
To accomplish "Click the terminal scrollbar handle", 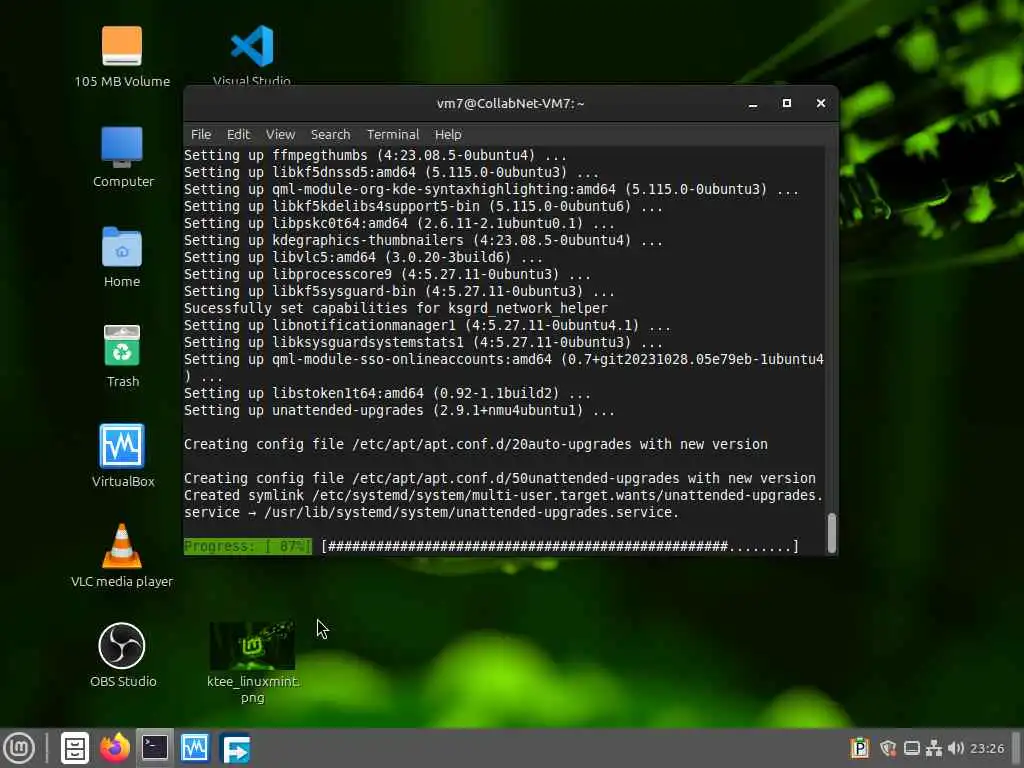I will (x=831, y=533).
